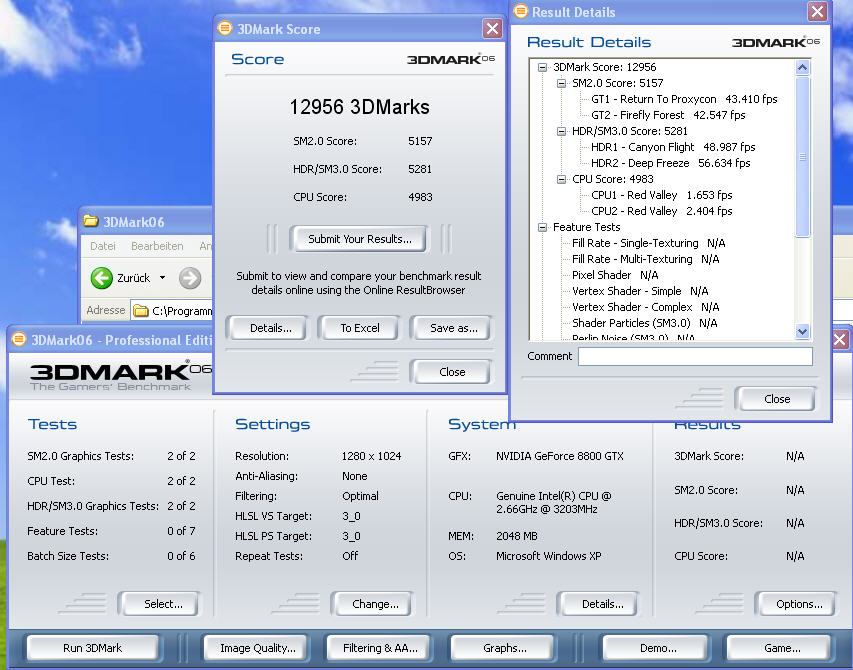Select Vertex Shader - Simple row
The image size is (853, 670).
tap(640, 291)
